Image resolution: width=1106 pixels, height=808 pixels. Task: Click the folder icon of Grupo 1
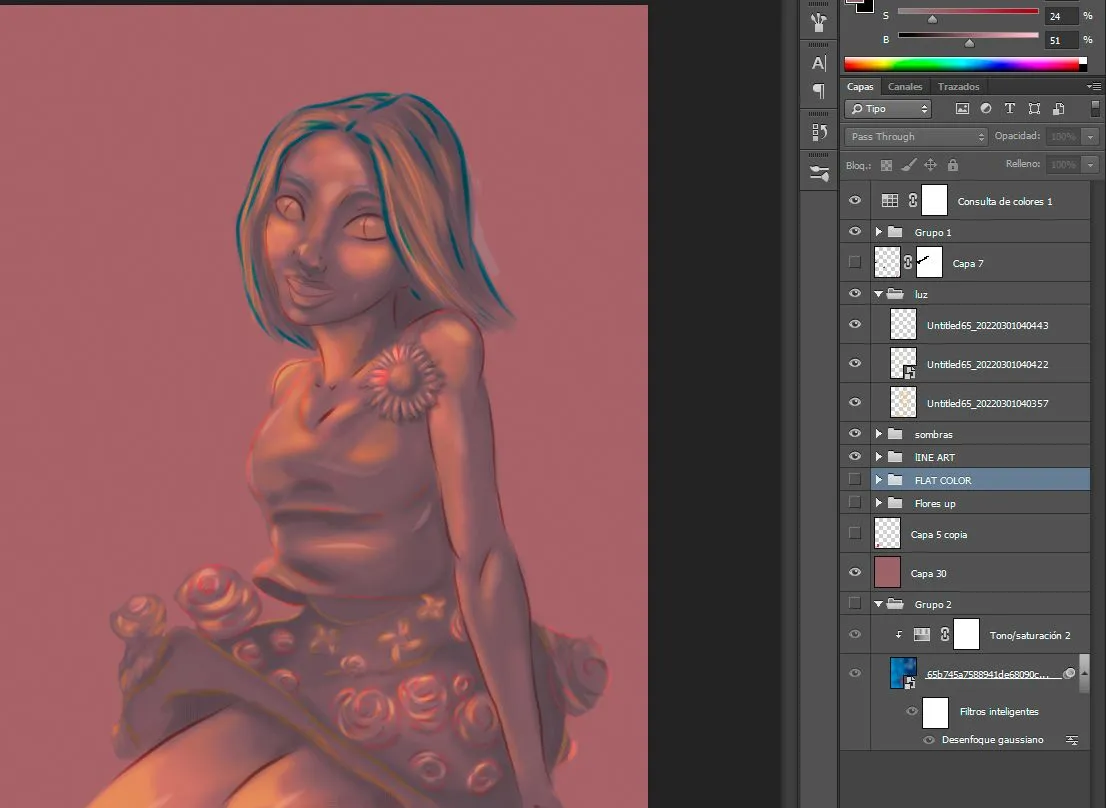click(895, 232)
